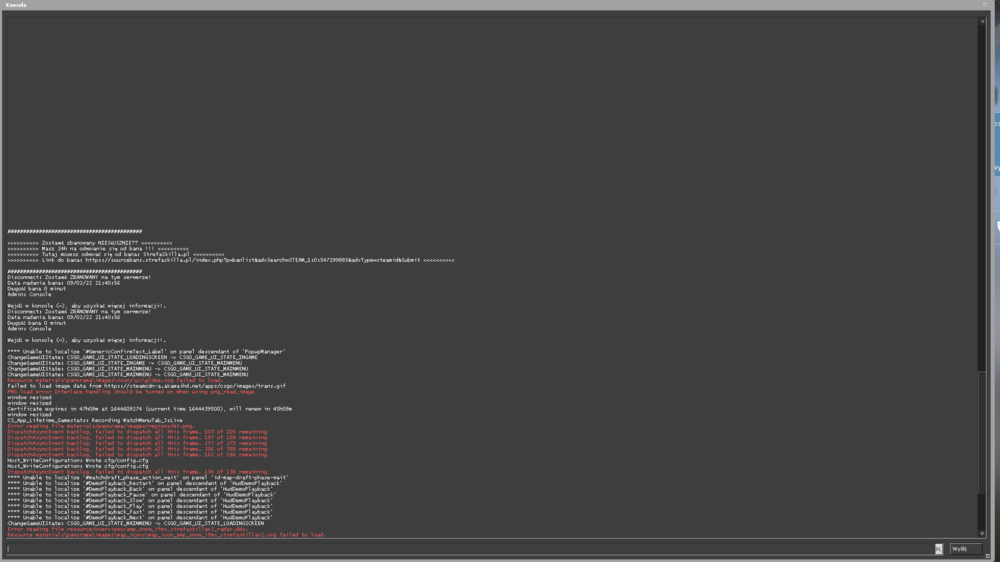The height and width of the screenshot is (562, 1000).
Task: Close the Konsola window
Action: coord(985,4)
